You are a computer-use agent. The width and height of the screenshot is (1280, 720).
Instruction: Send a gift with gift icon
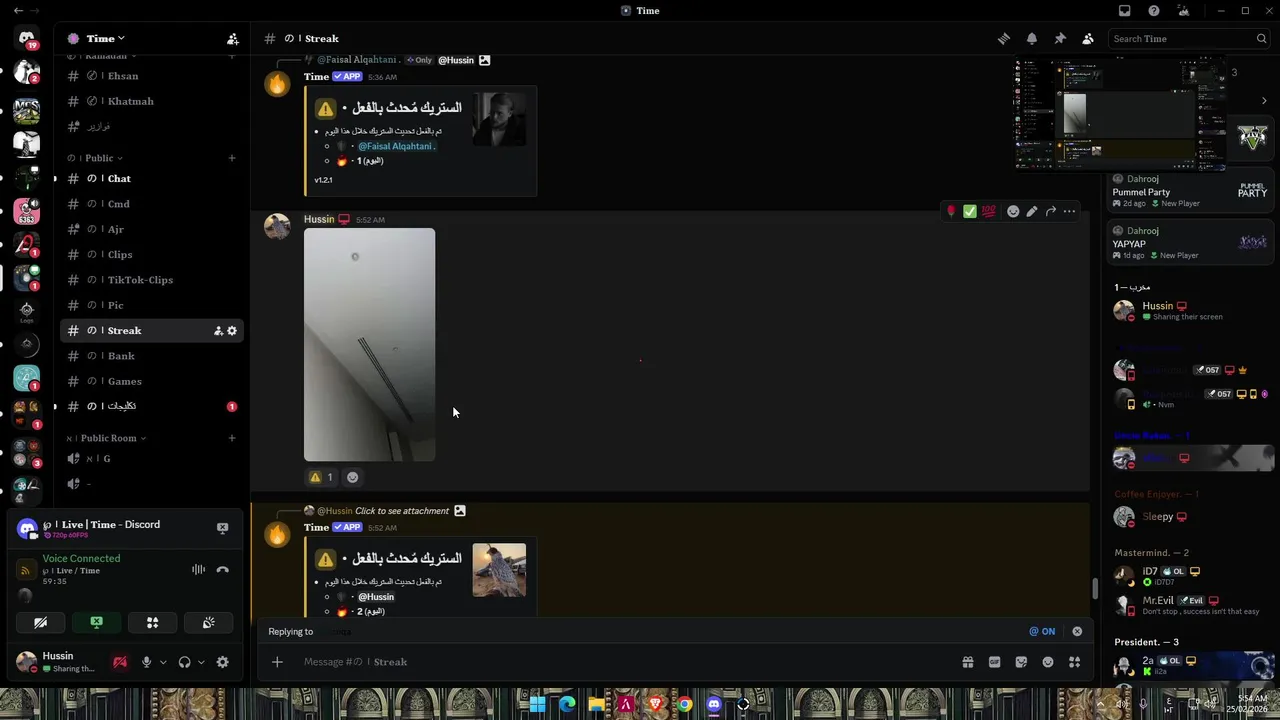pyautogui.click(x=968, y=662)
